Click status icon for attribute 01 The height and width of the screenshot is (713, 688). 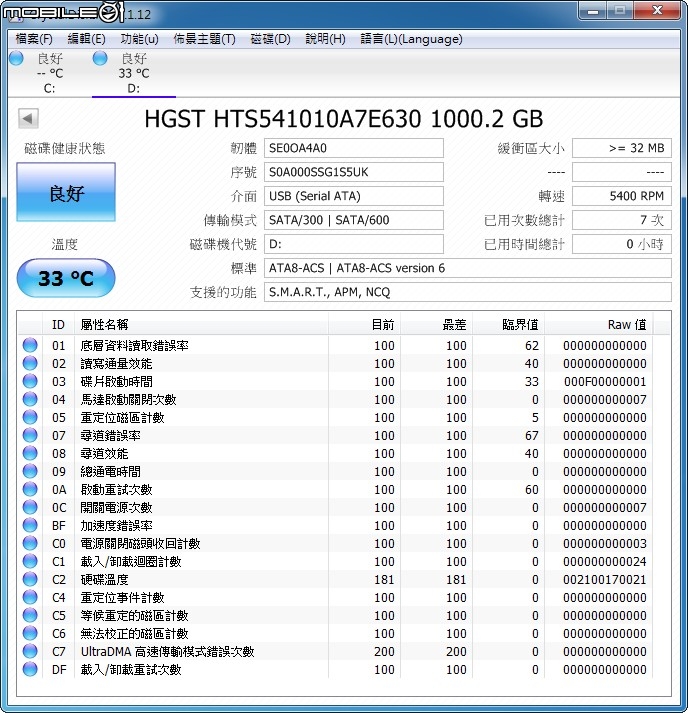30,345
